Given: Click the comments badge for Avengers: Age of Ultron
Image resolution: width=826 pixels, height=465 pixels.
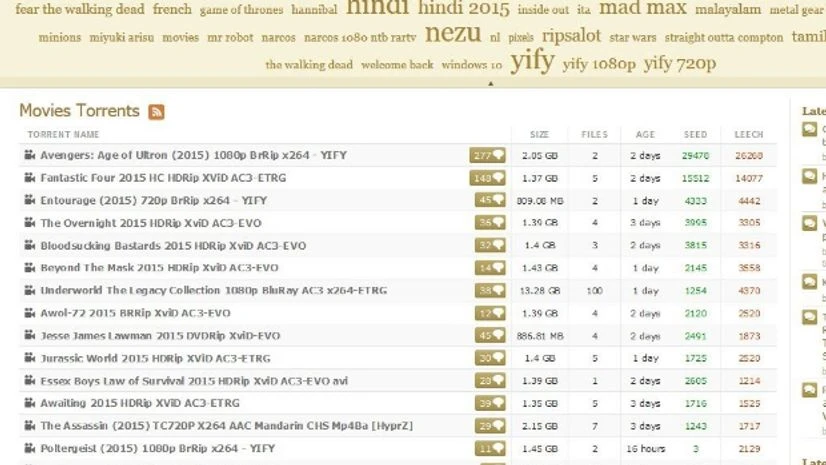Looking at the screenshot, I should (487, 155).
